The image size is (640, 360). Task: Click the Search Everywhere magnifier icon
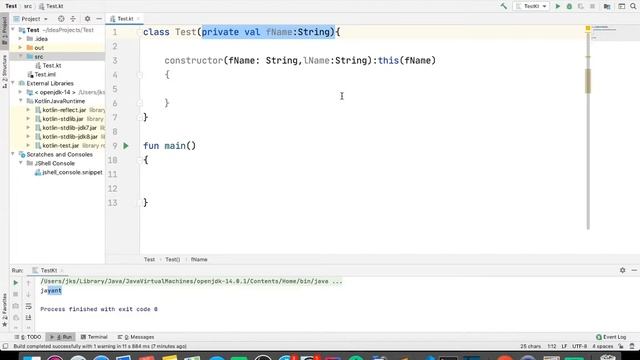pyautogui.click(x=633, y=6)
